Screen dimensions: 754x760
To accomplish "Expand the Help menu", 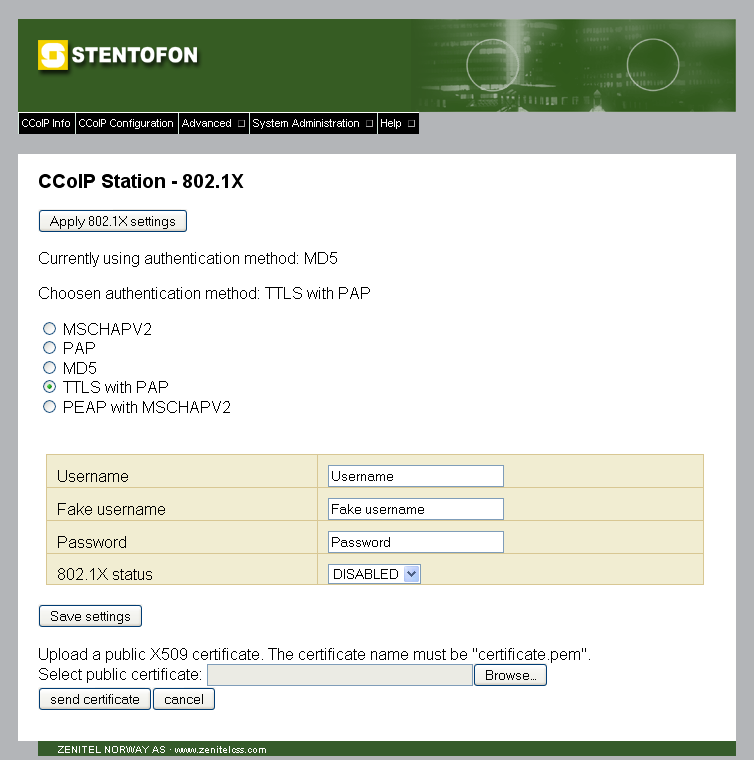I will (397, 124).
